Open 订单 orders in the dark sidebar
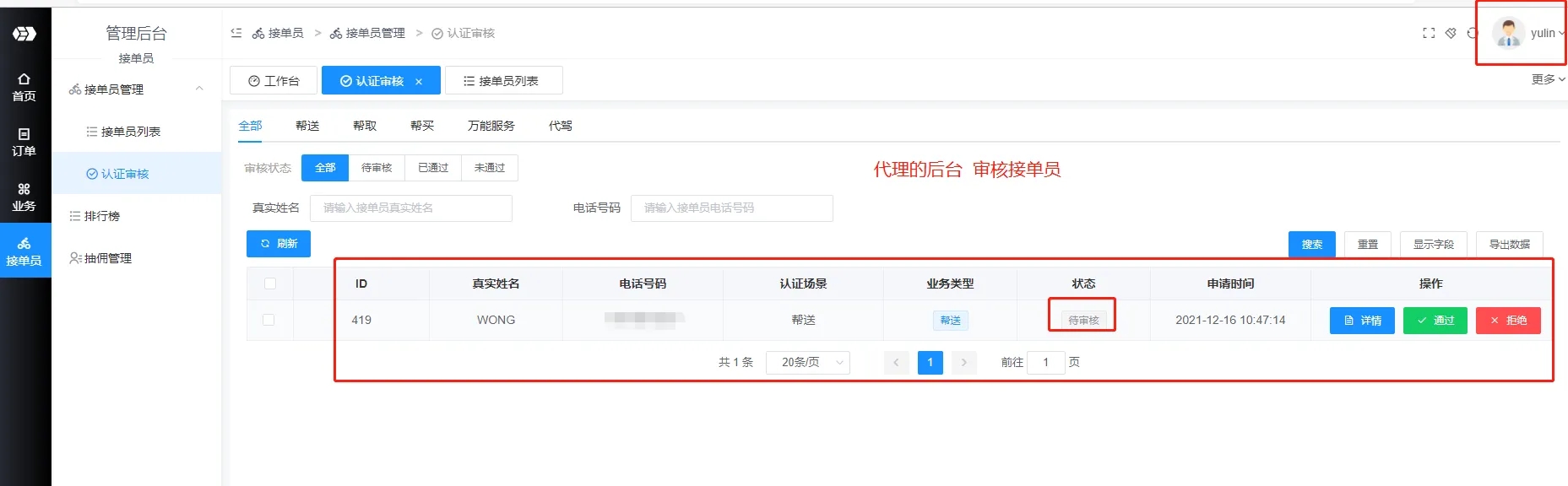The image size is (1568, 486). point(24,142)
